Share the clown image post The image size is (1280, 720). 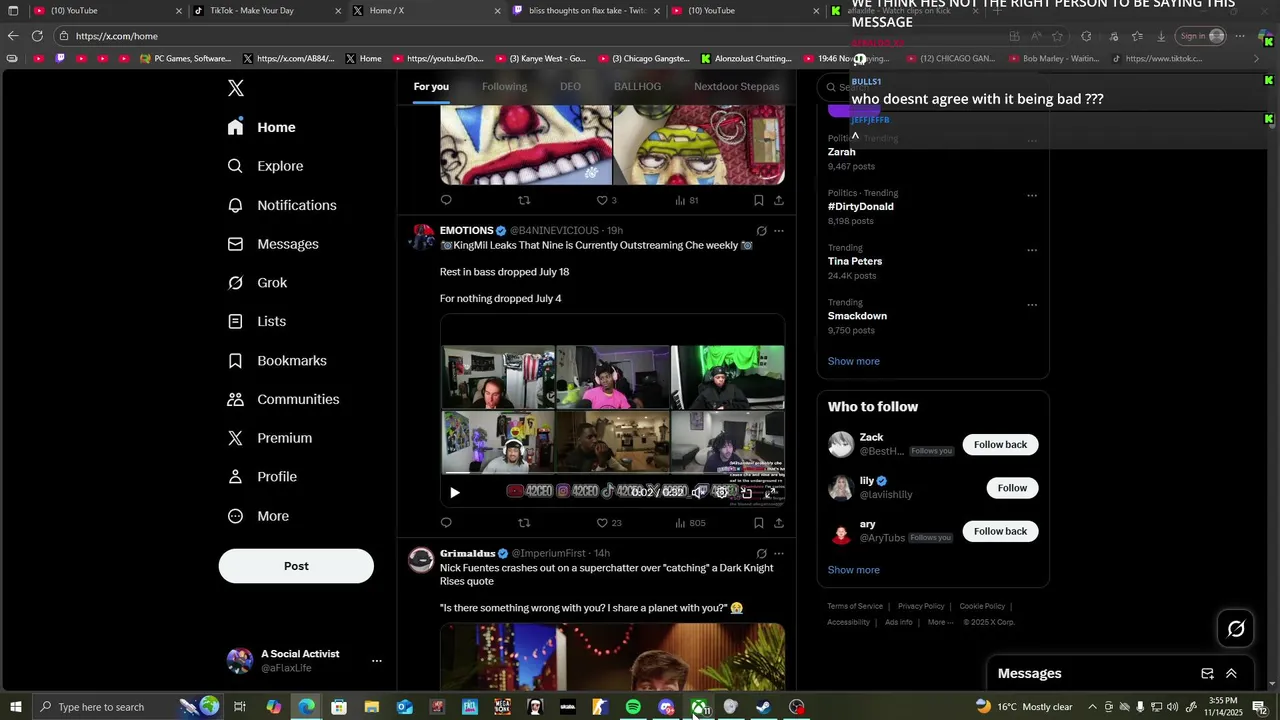click(x=779, y=200)
